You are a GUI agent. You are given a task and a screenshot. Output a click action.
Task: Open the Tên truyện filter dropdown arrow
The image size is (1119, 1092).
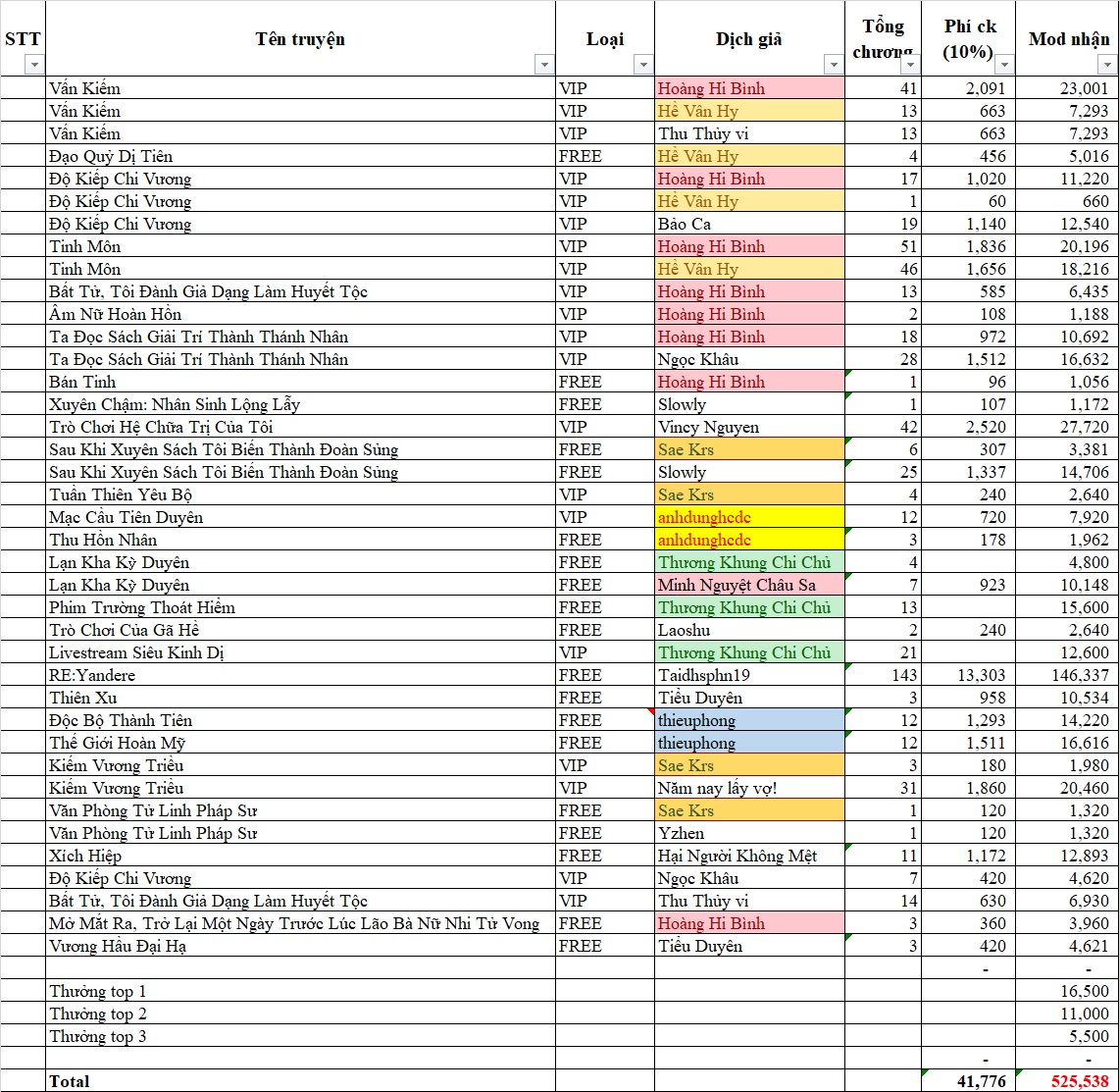pos(544,65)
